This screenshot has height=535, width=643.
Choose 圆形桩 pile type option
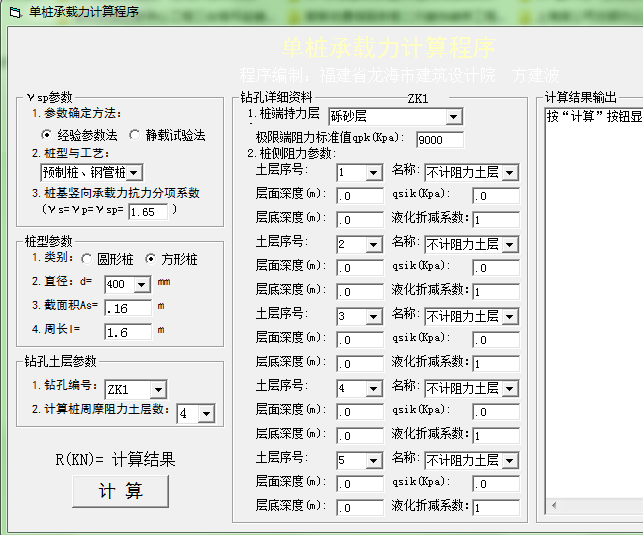point(86,259)
